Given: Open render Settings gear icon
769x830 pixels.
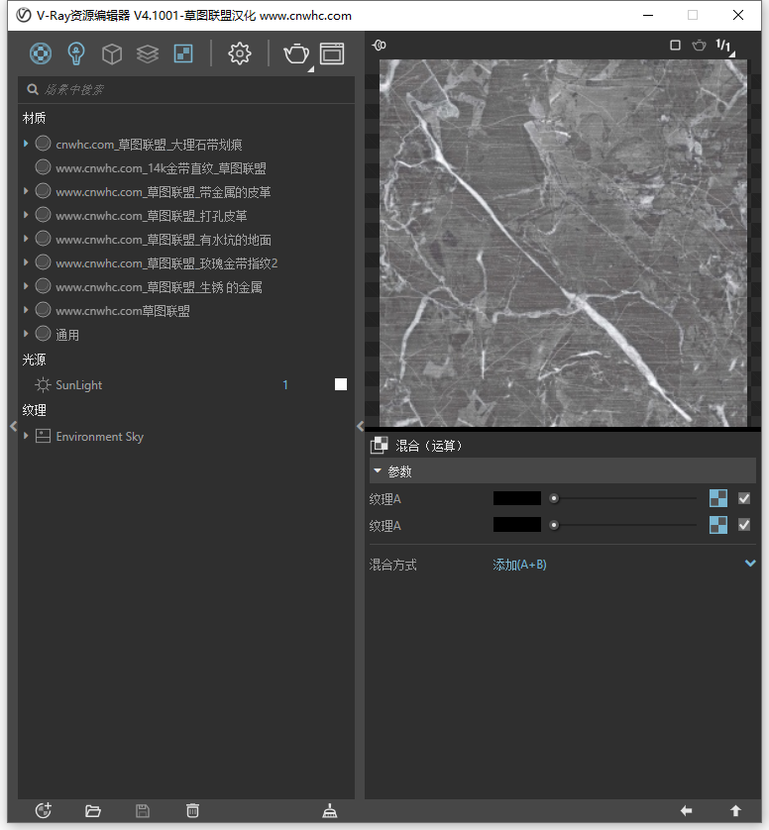Looking at the screenshot, I should 239,53.
